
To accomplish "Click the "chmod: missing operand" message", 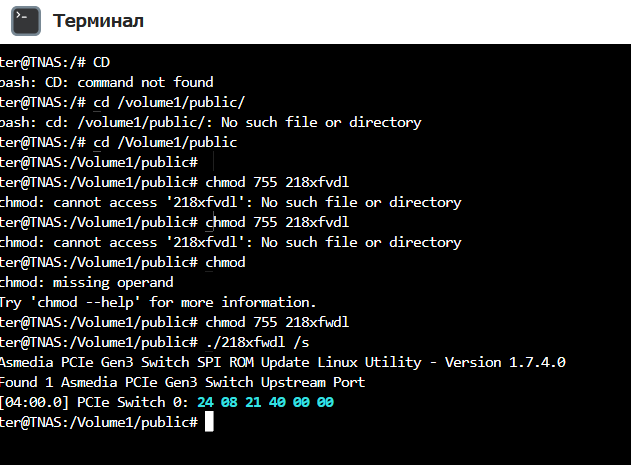I will (x=87, y=283).
